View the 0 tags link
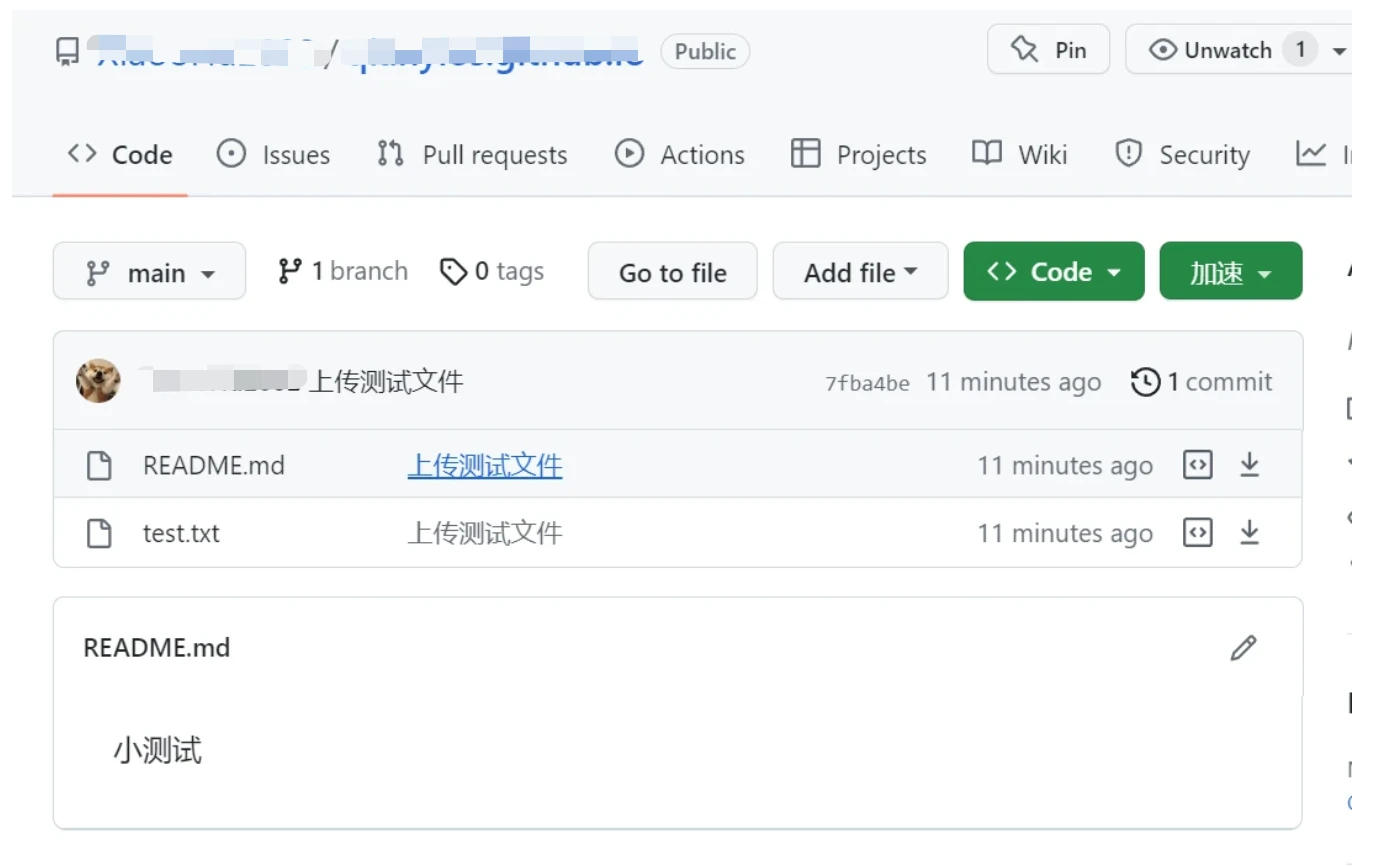Screen dimensions: 1377x867 (x=492, y=271)
